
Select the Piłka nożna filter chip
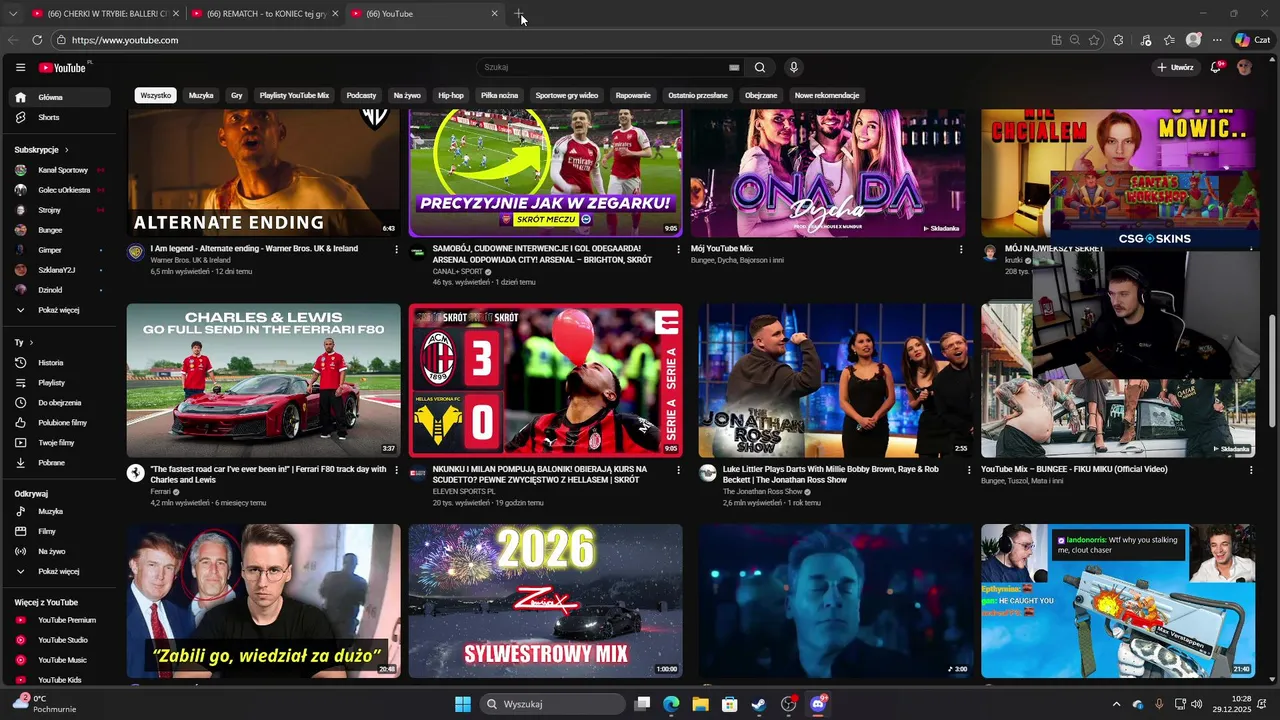click(x=499, y=95)
